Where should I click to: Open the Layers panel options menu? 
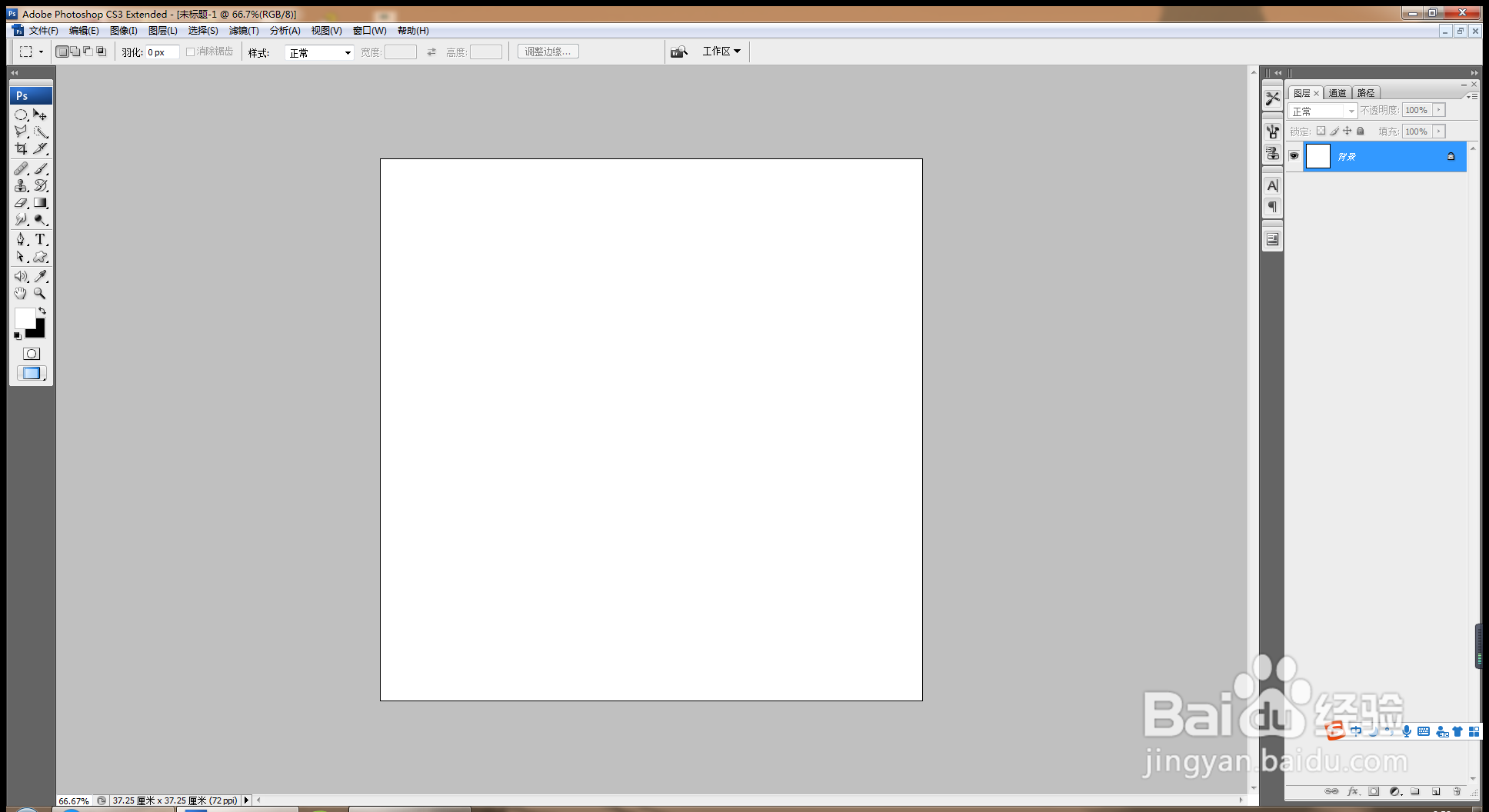pyautogui.click(x=1473, y=96)
